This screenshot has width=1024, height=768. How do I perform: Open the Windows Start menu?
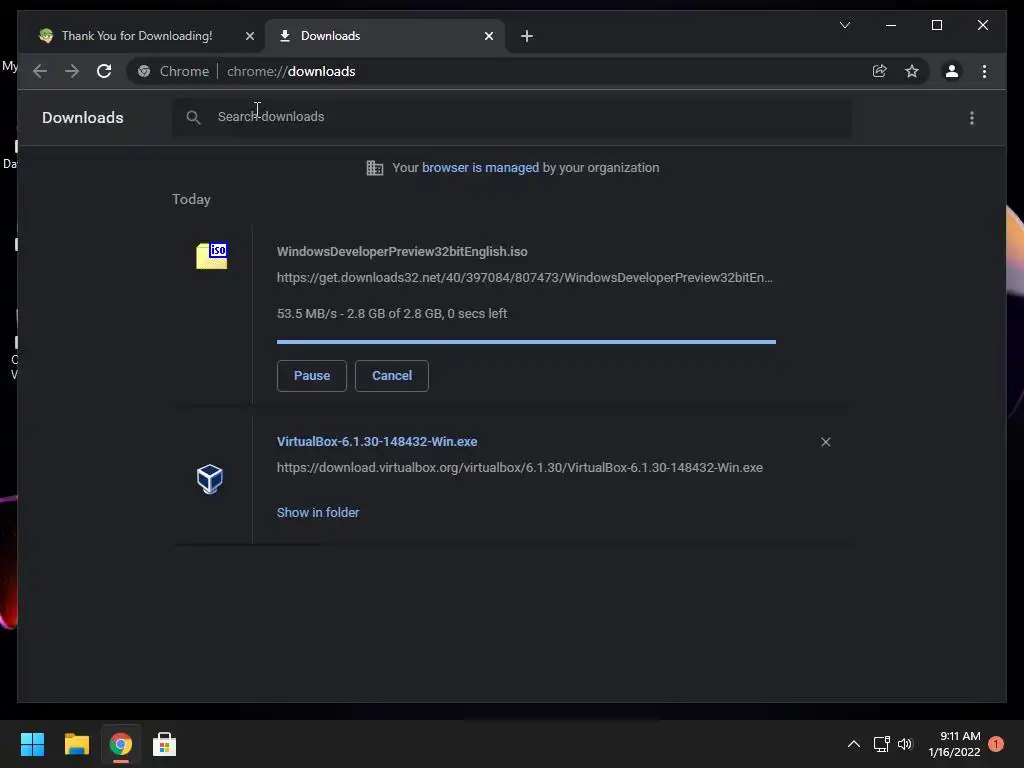coord(32,744)
